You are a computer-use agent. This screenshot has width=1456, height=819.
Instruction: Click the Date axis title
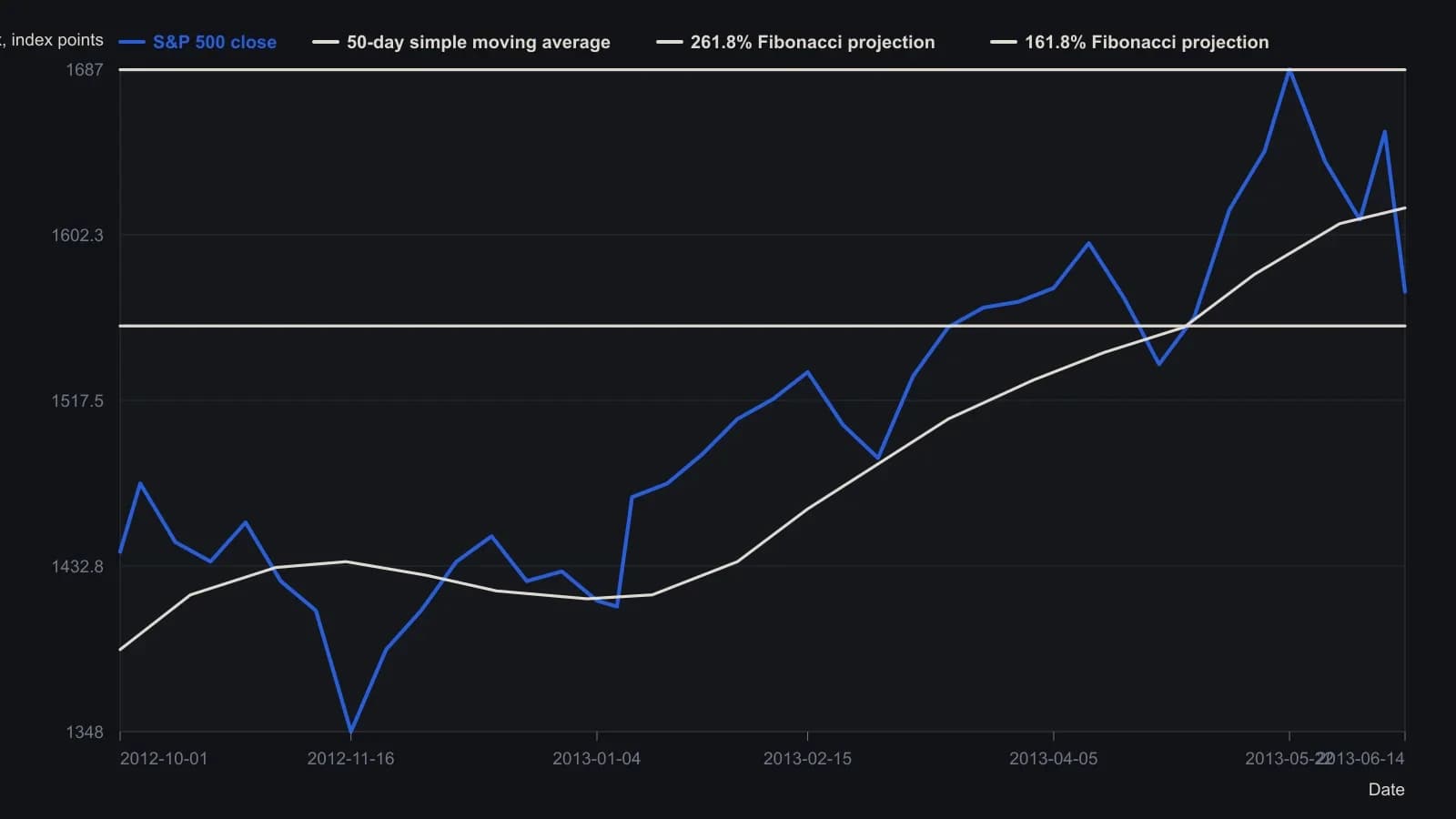[1386, 790]
